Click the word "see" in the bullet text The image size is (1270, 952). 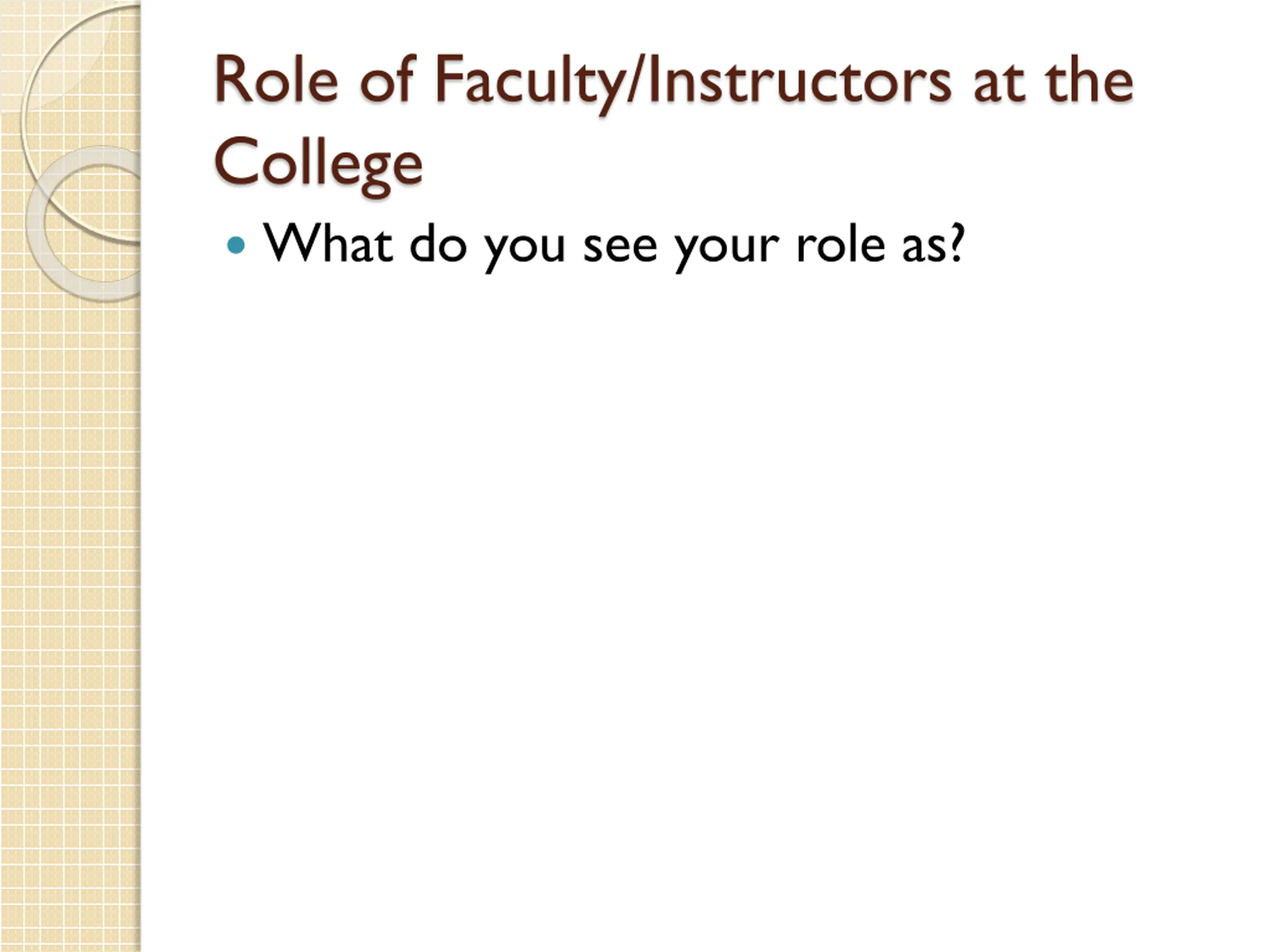[620, 248]
